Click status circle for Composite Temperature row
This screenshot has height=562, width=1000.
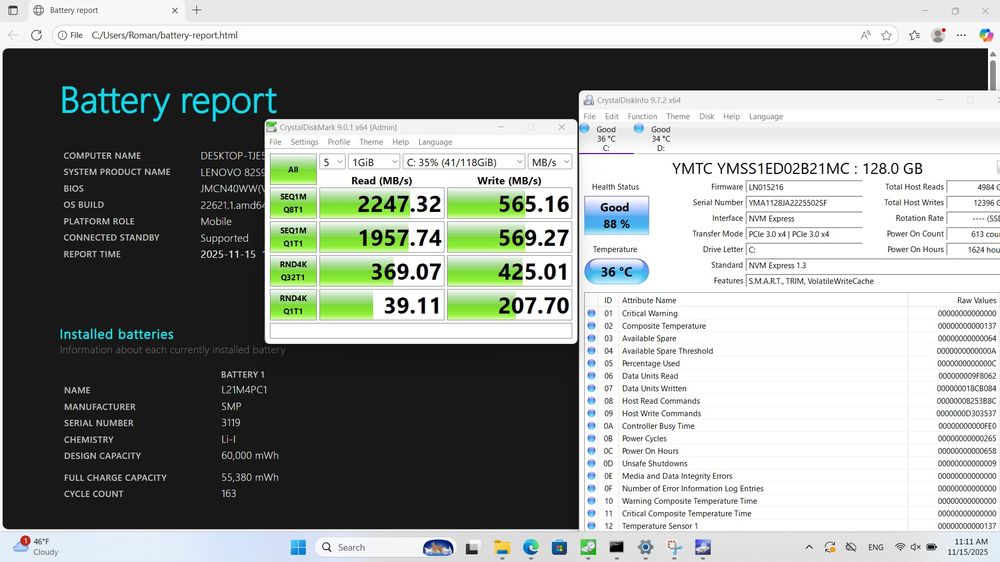[591, 326]
